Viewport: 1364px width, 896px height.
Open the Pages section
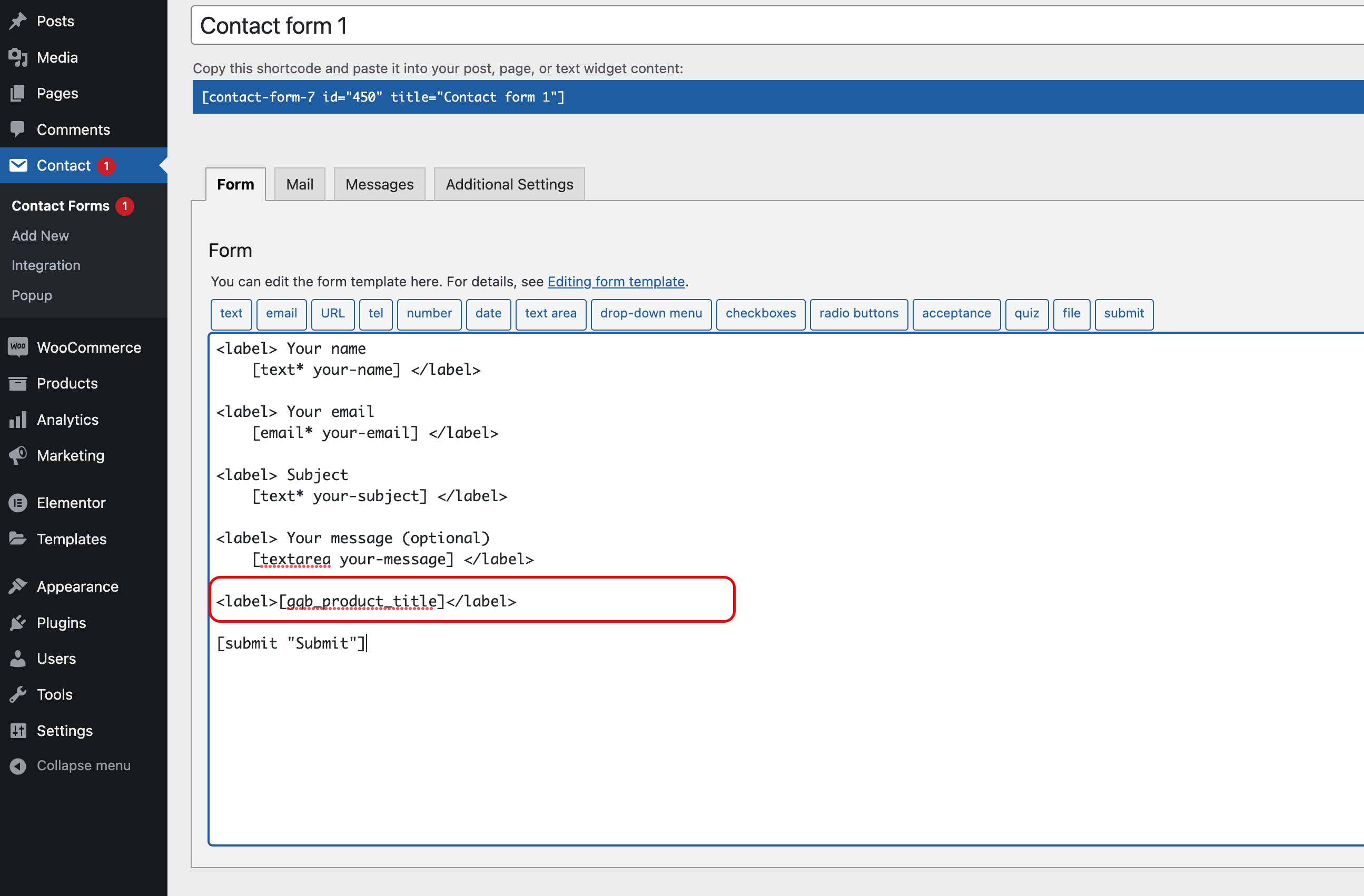coord(57,93)
